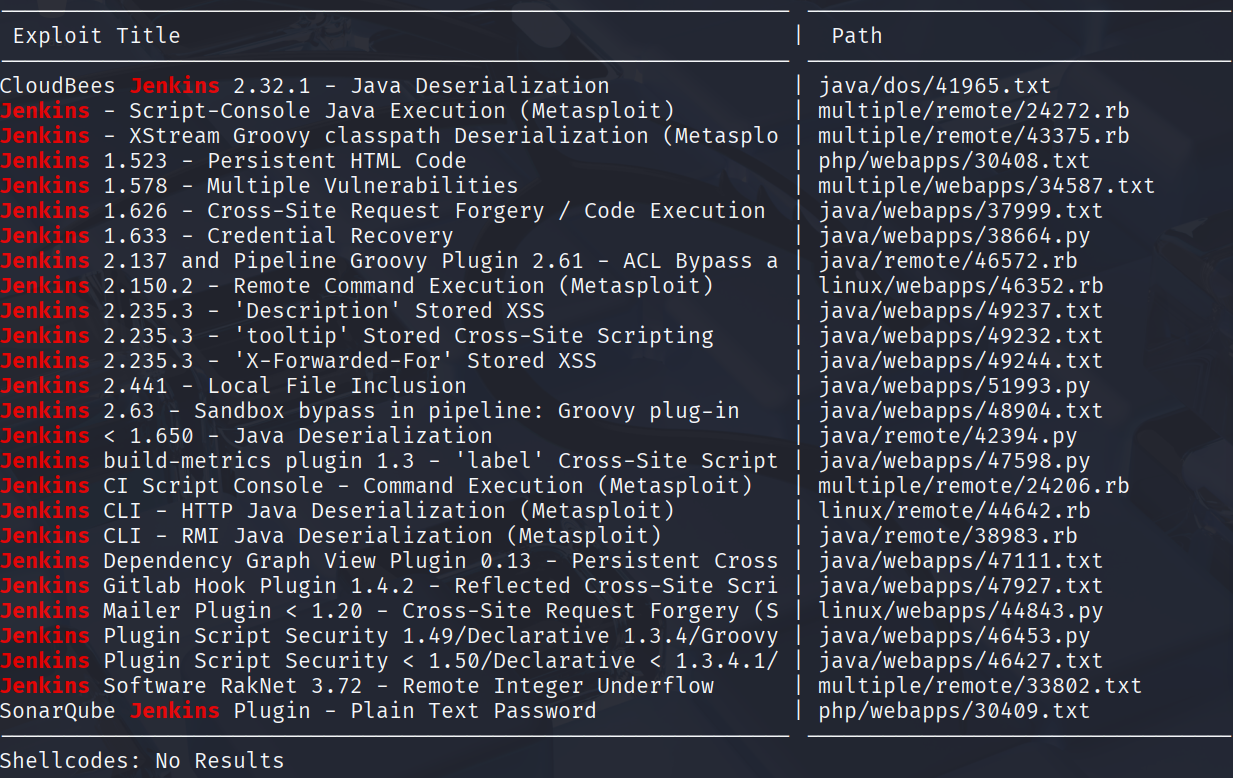The height and width of the screenshot is (778, 1233).
Task: Select path java/webapps/51993.py
Action: [x=954, y=386]
